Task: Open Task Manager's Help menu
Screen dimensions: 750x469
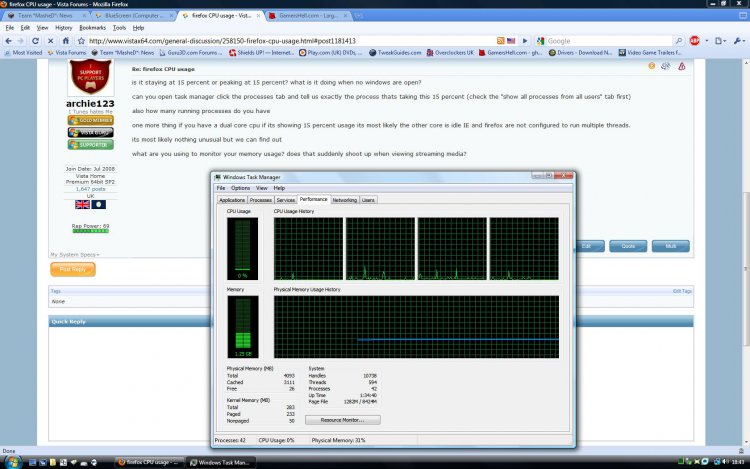Action: click(279, 188)
